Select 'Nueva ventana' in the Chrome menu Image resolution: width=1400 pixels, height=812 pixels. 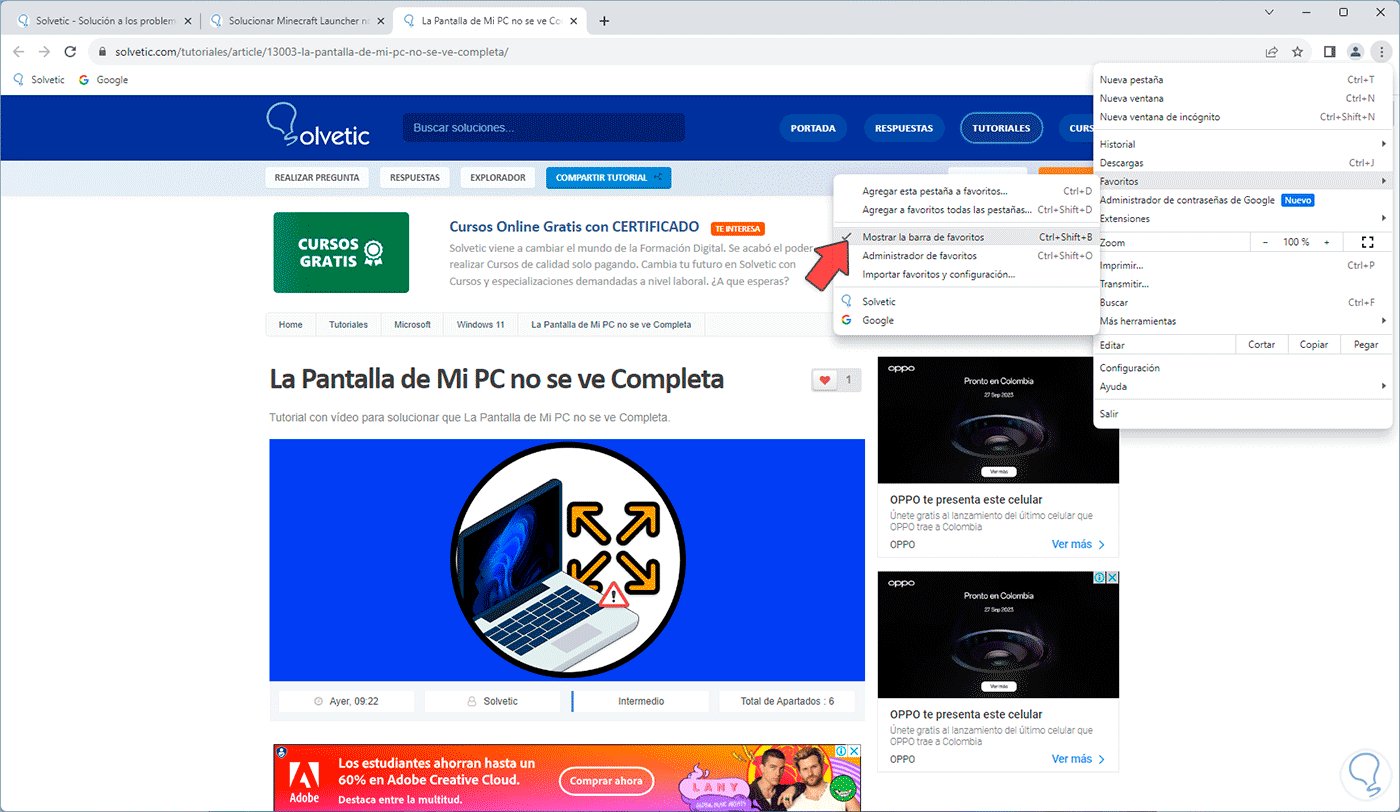point(1243,99)
